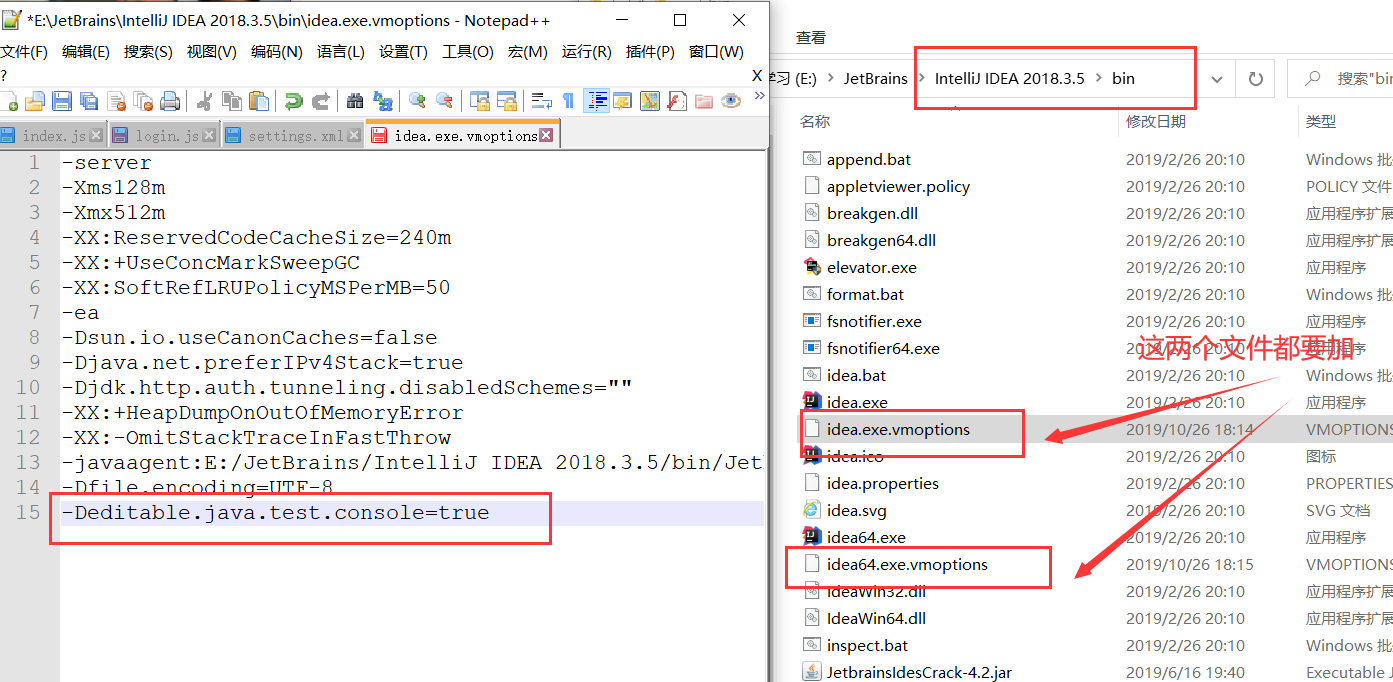This screenshot has height=682, width=1393.
Task: Click editor line containing -Xmx512m
Action: 113,213
